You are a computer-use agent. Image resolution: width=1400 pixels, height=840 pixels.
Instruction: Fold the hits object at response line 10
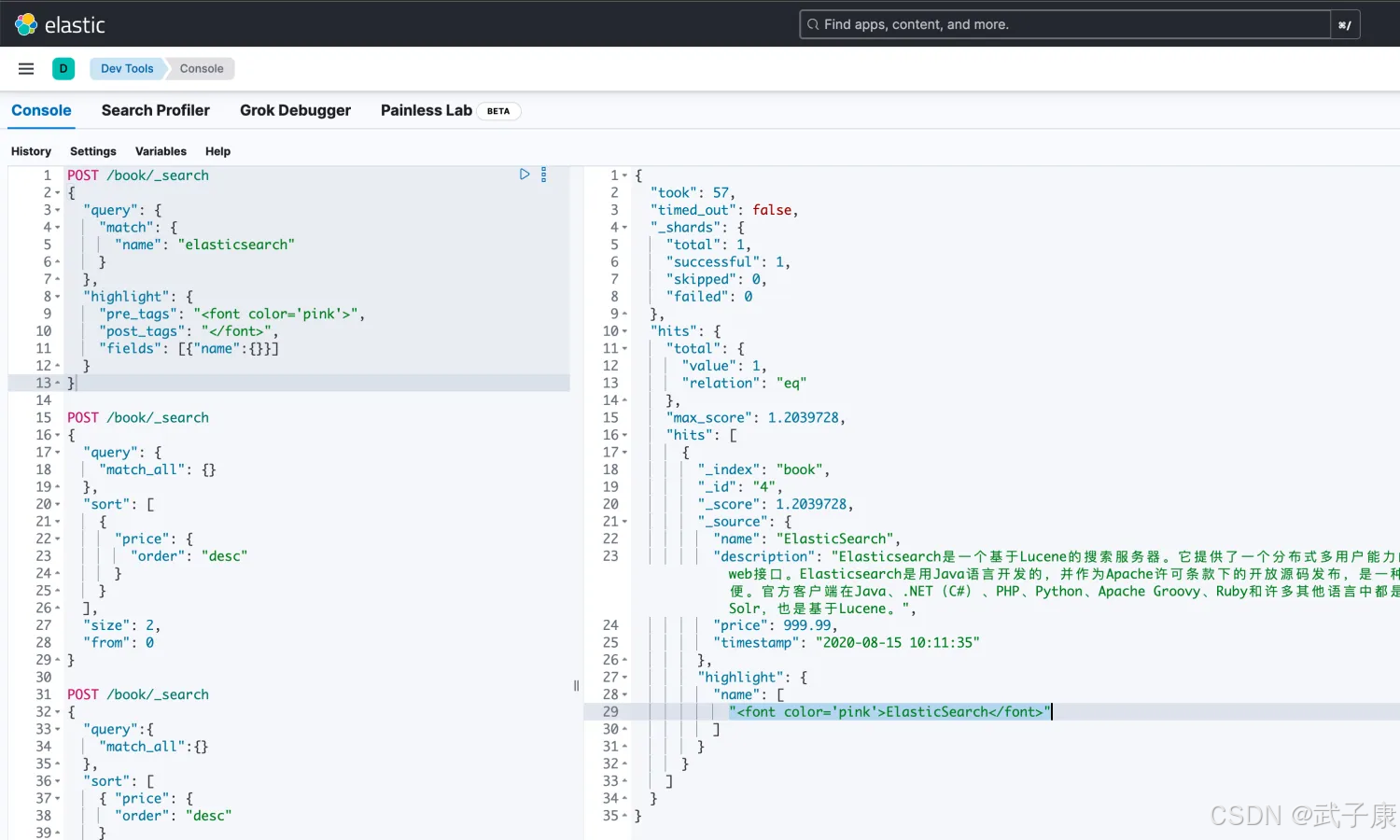pyautogui.click(x=624, y=331)
